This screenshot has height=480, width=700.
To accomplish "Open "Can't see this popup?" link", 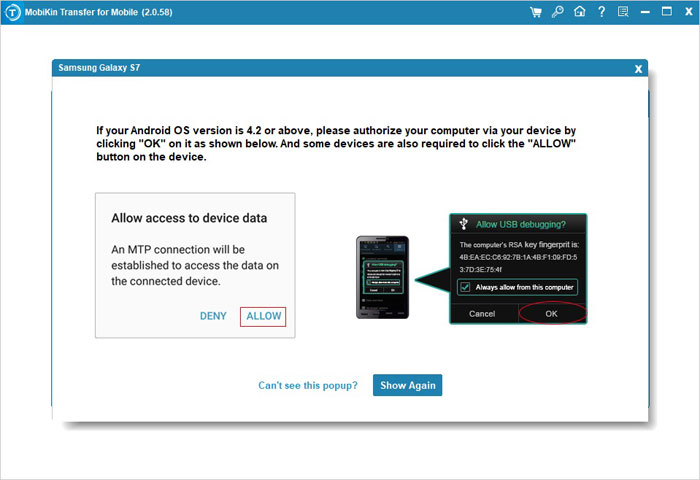I will coord(308,385).
